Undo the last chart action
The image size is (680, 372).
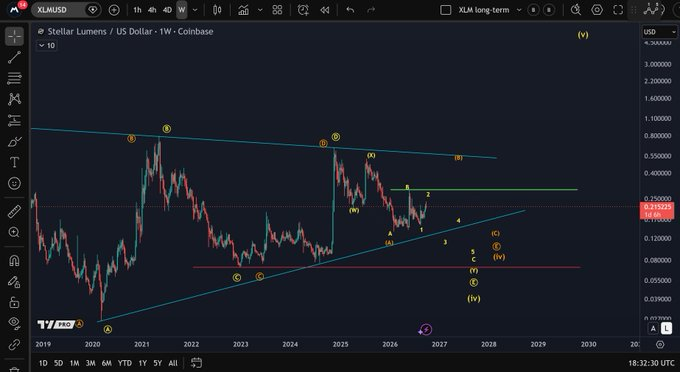pos(350,10)
